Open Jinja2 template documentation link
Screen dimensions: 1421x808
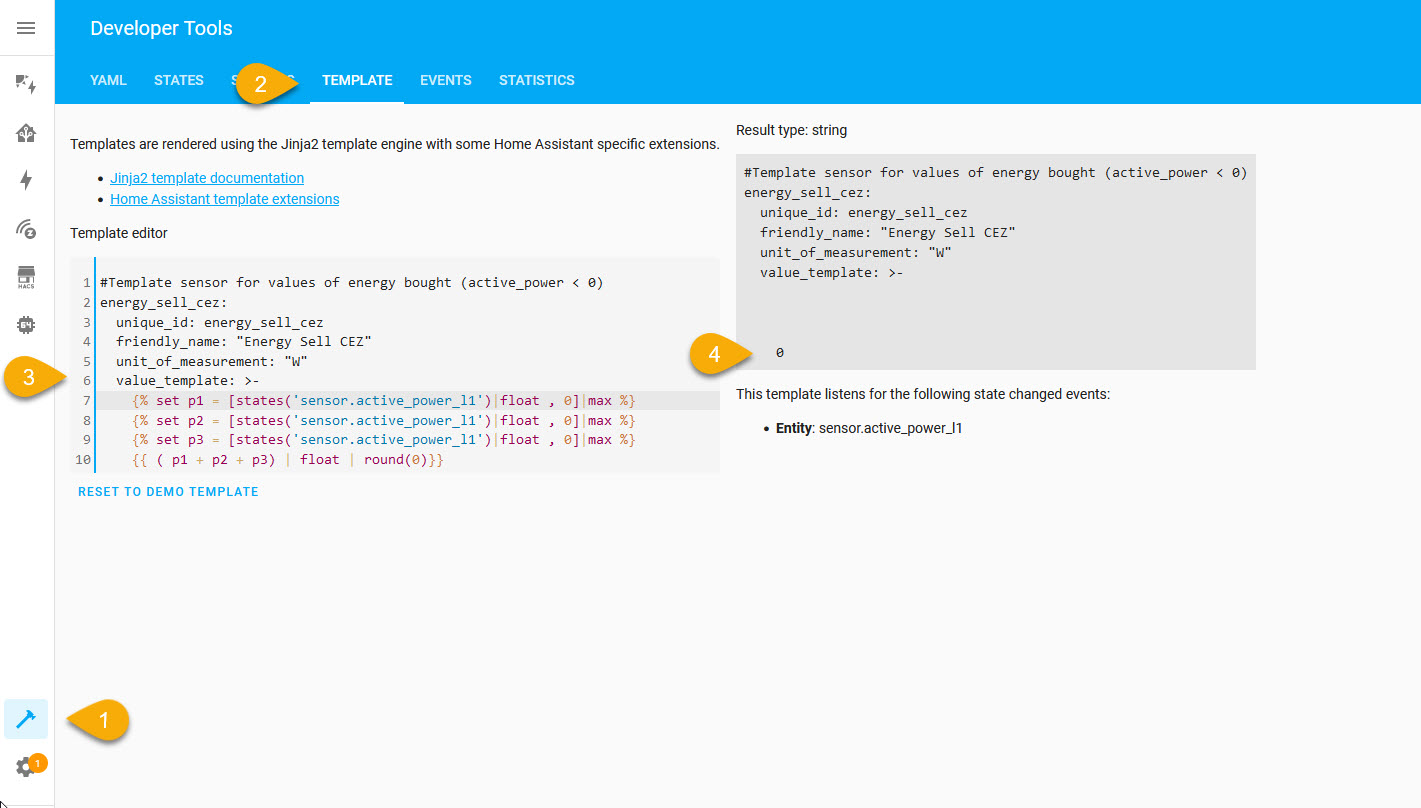pyautogui.click(x=207, y=178)
